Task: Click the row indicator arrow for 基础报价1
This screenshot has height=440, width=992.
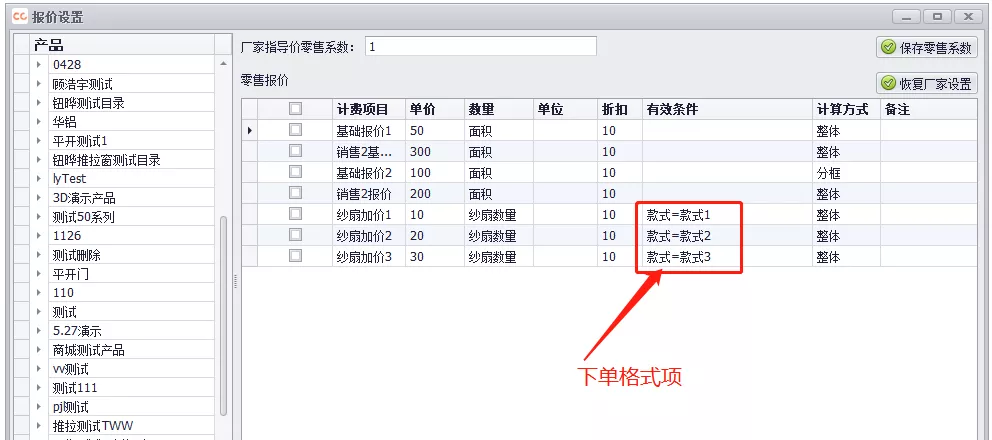Action: [x=249, y=131]
